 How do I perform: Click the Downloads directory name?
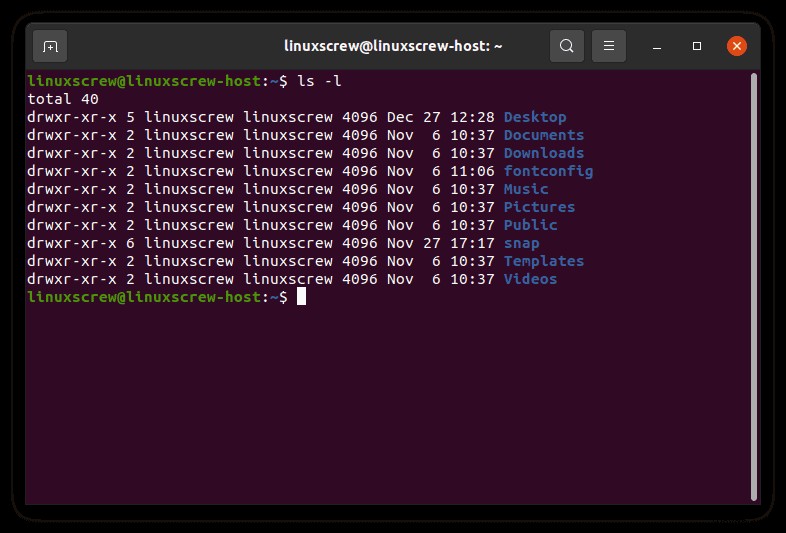[544, 153]
